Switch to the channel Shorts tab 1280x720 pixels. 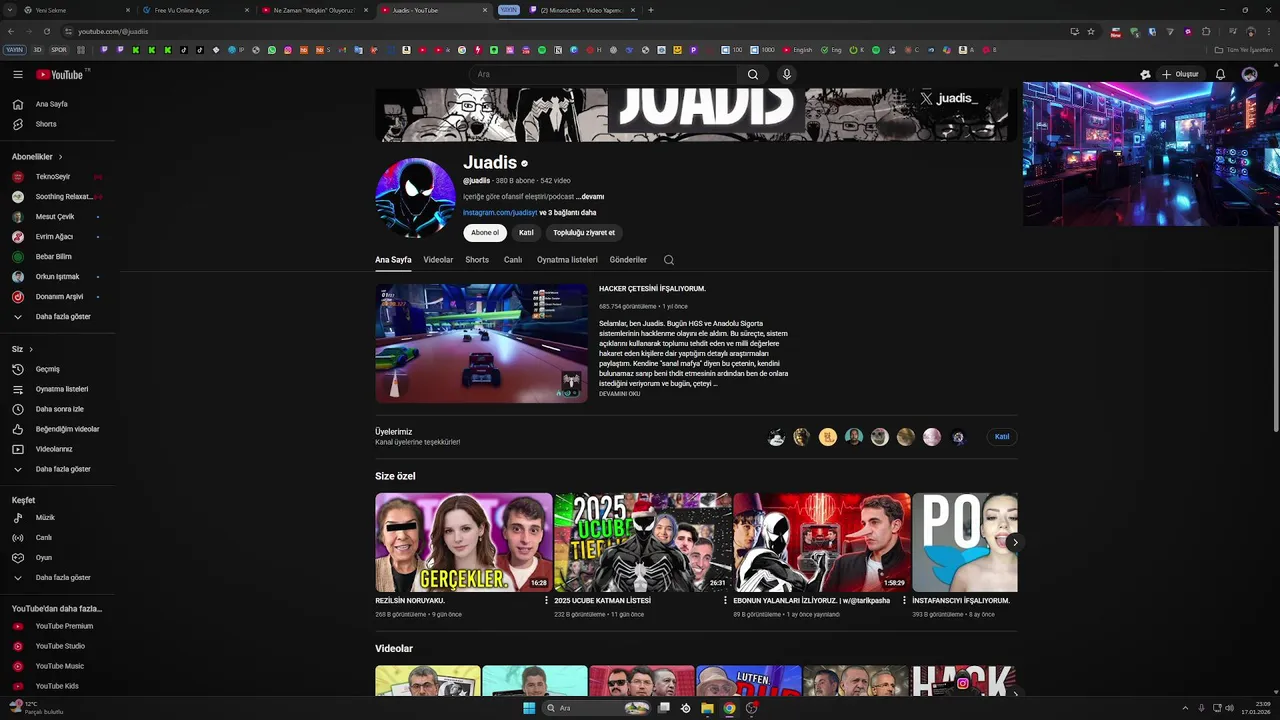477,260
